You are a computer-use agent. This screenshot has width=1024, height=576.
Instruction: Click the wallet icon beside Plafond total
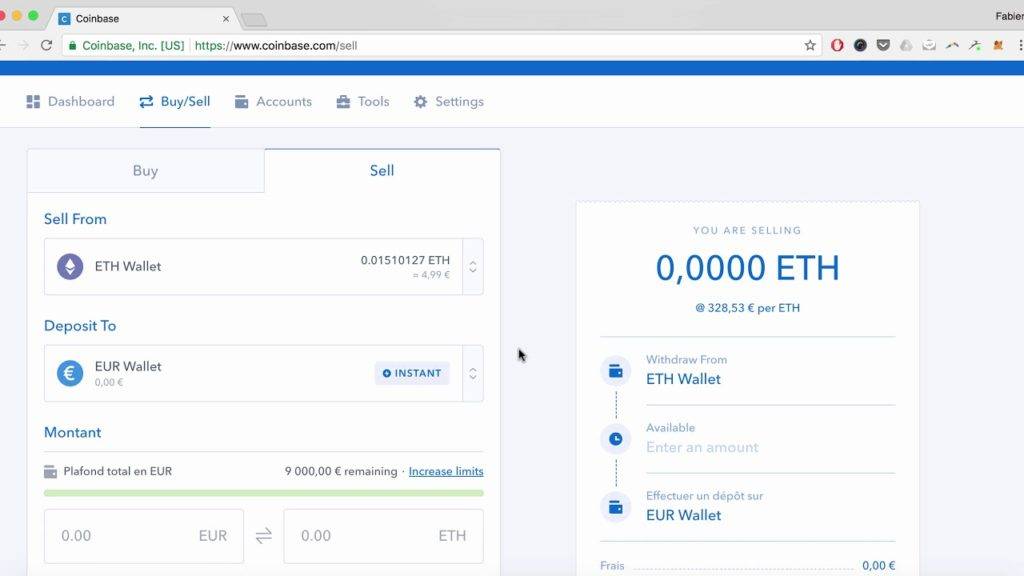click(x=50, y=471)
